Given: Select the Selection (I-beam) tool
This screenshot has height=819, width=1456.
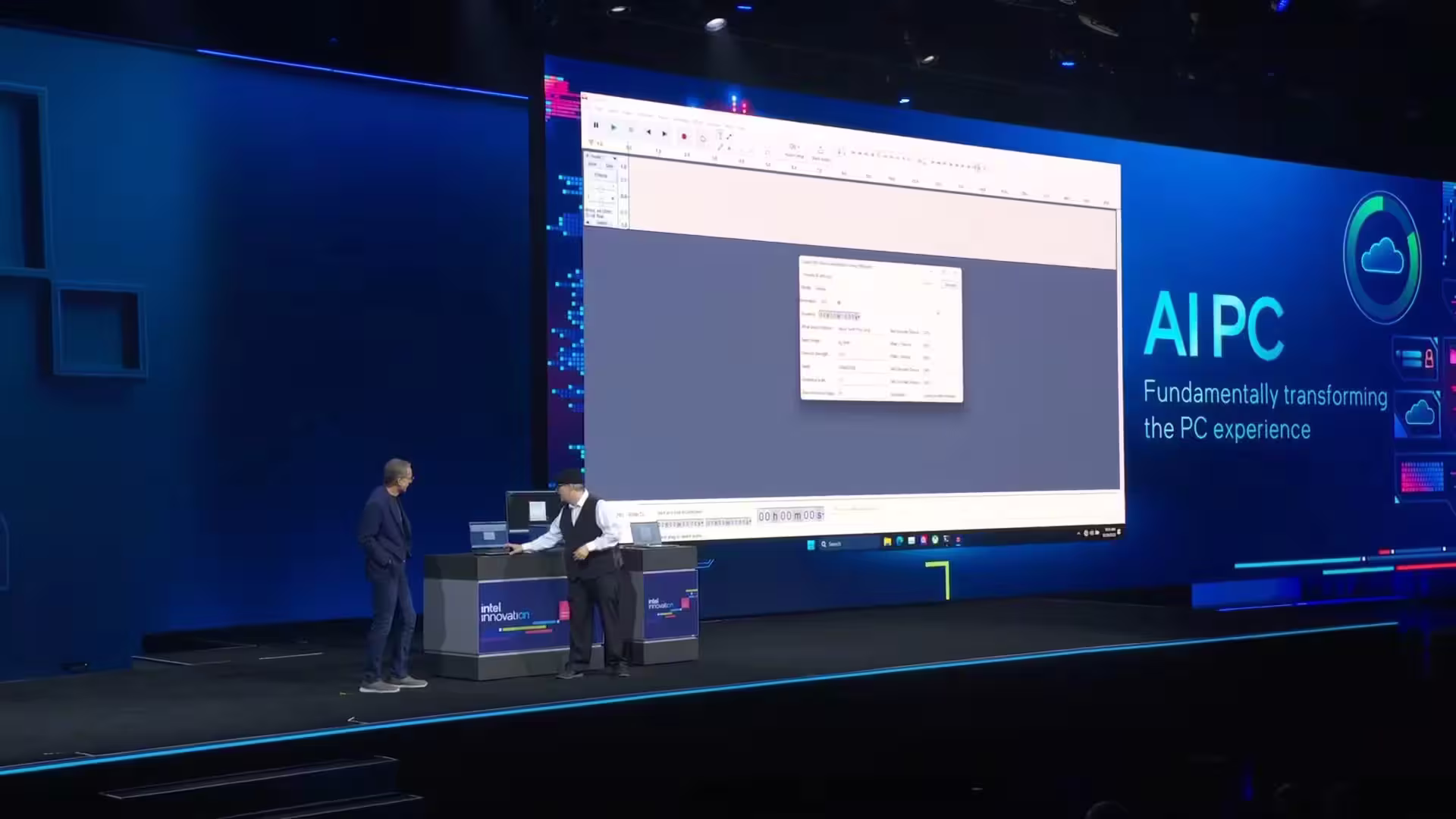Looking at the screenshot, I should (720, 136).
